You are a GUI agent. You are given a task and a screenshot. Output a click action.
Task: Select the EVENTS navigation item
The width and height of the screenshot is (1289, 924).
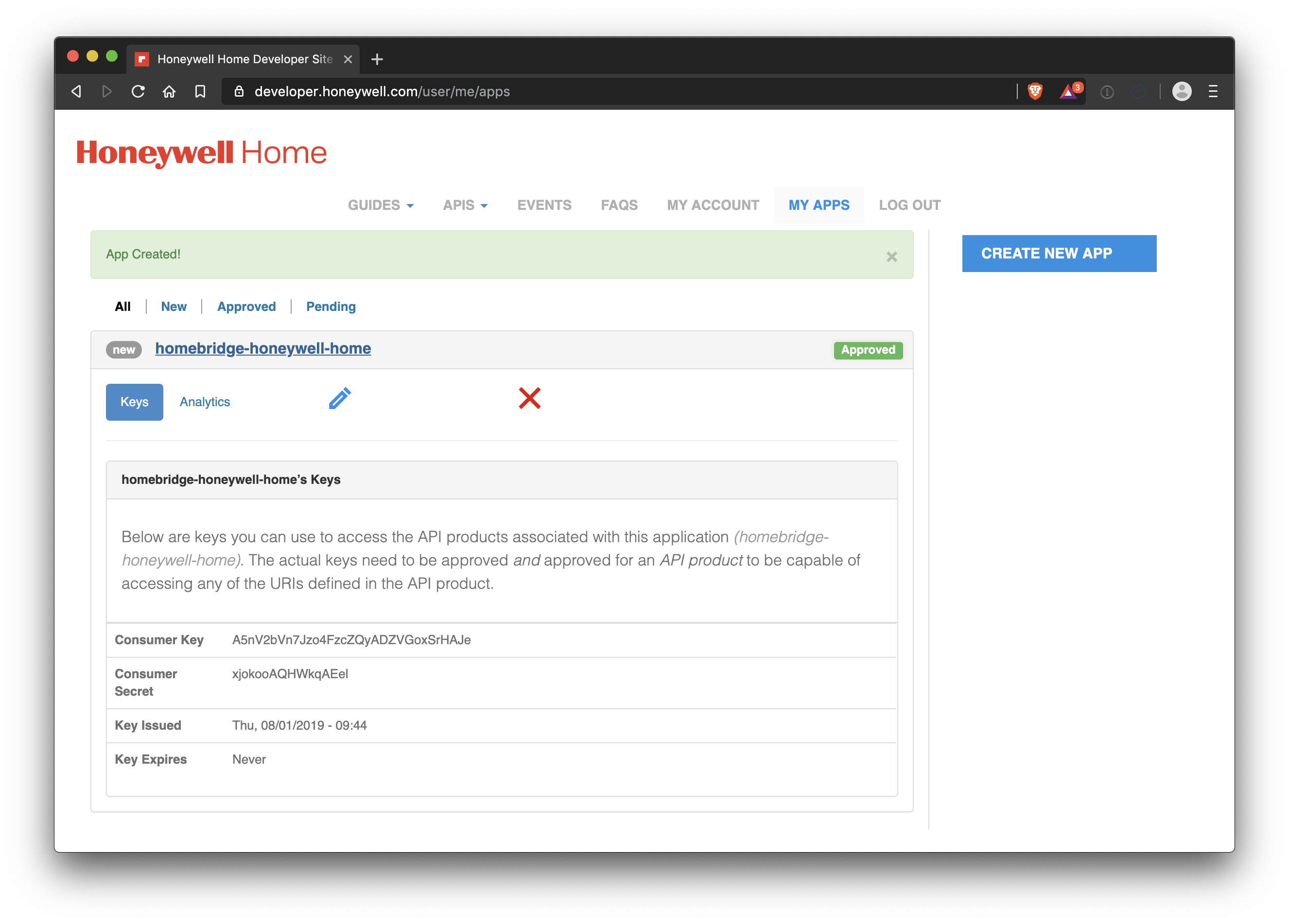pyautogui.click(x=544, y=205)
